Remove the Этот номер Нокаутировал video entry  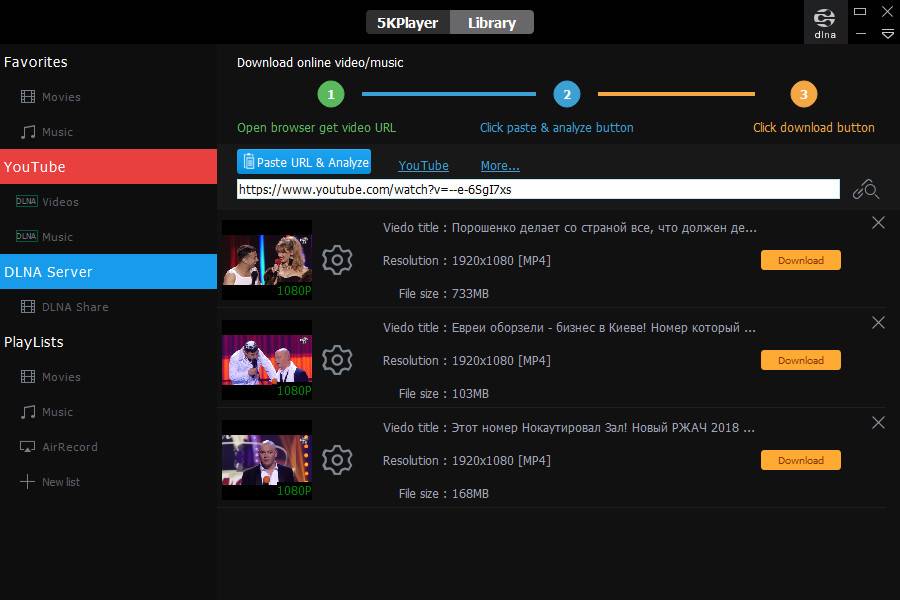(x=878, y=423)
